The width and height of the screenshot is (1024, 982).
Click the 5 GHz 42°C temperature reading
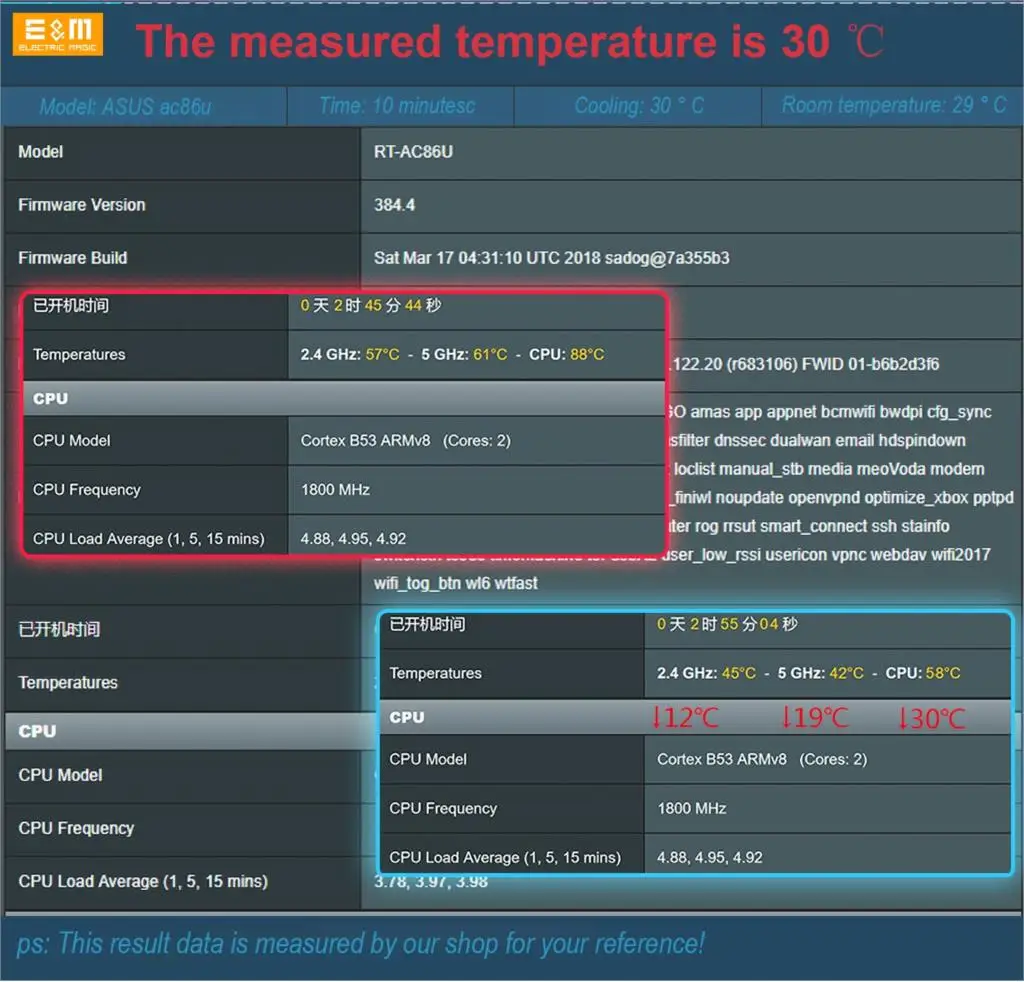(x=846, y=674)
